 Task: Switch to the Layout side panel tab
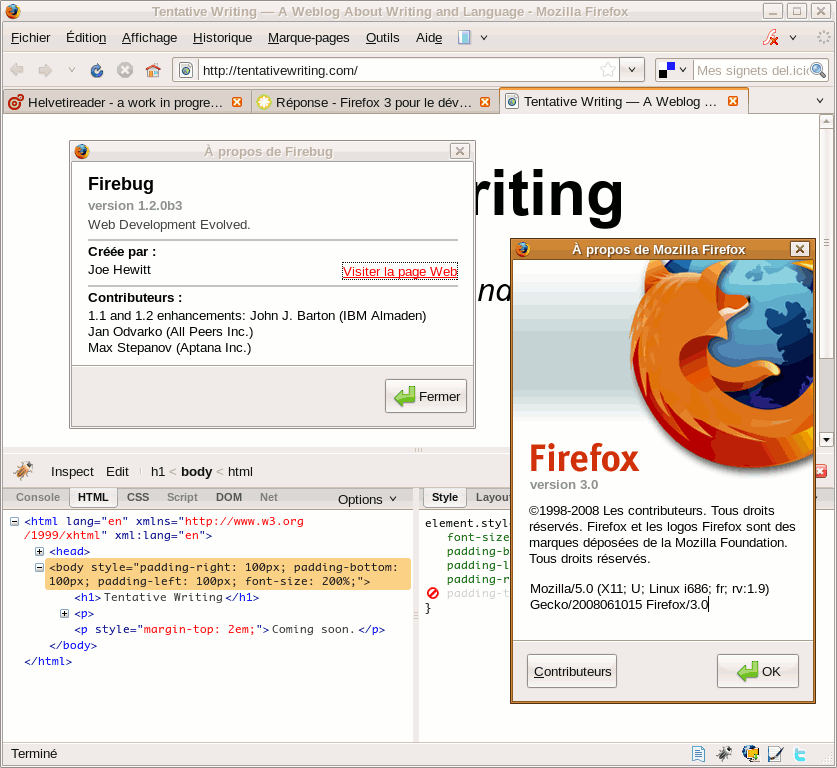[x=492, y=497]
